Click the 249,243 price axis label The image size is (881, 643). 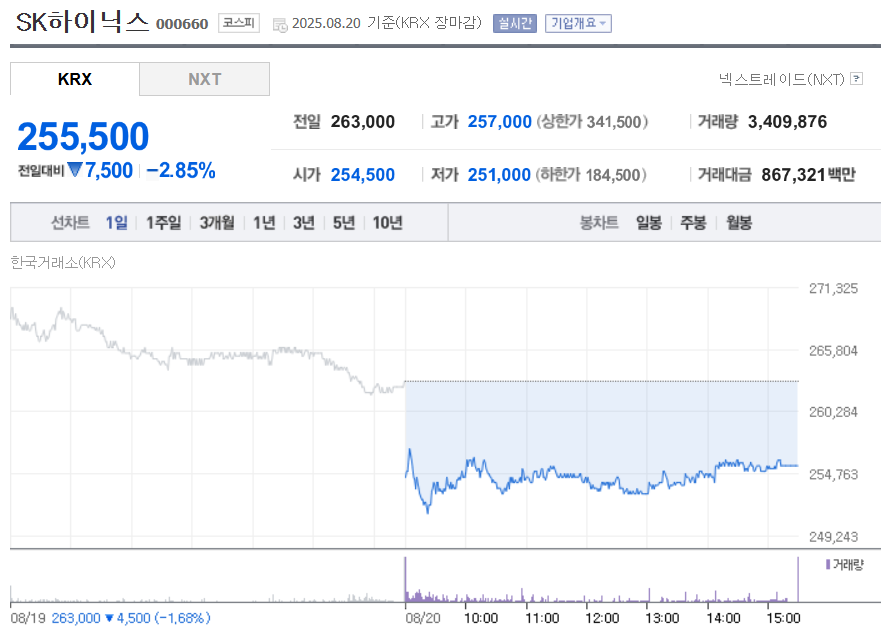point(833,537)
